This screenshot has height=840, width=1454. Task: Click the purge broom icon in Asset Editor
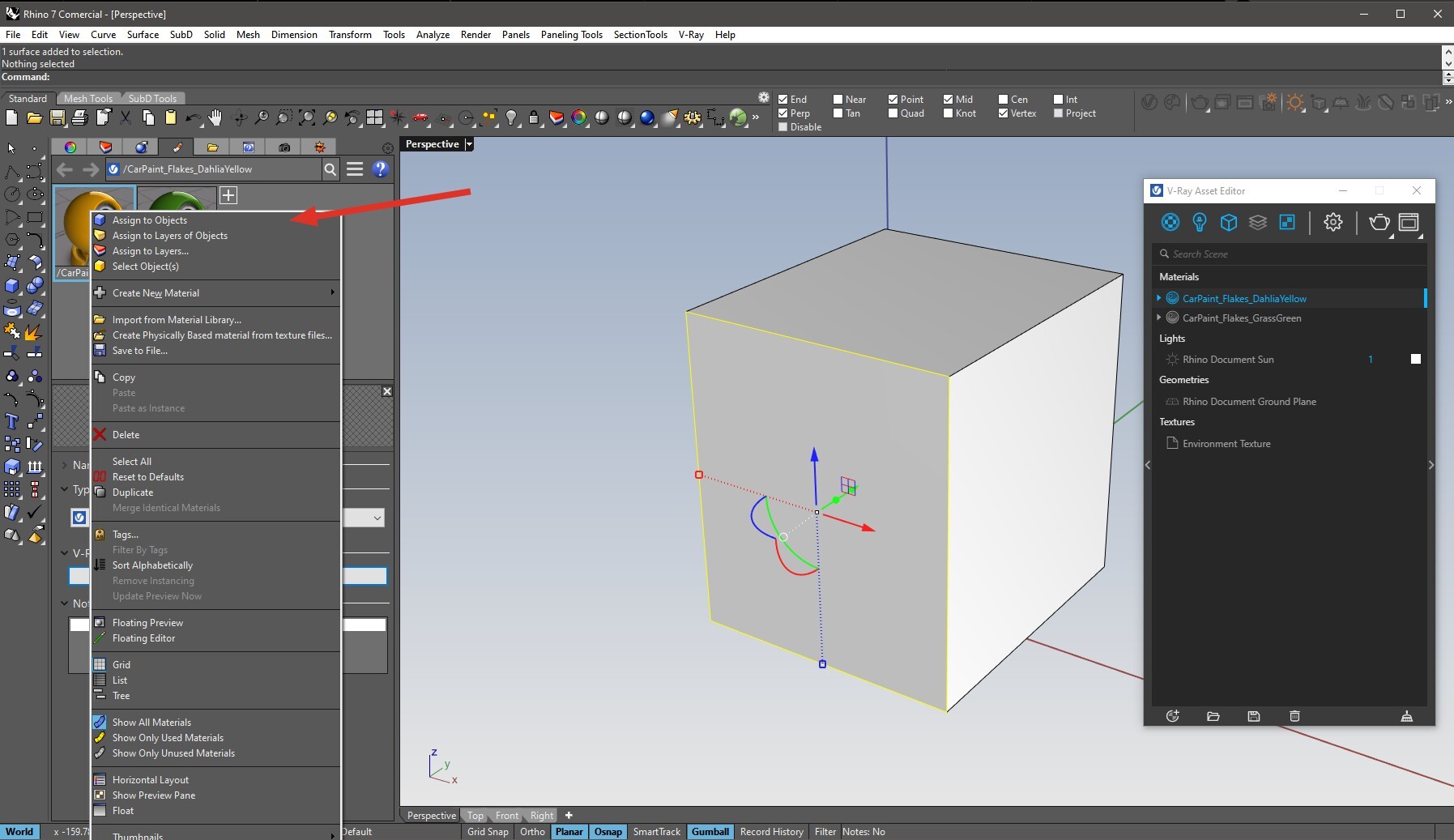pos(1407,716)
